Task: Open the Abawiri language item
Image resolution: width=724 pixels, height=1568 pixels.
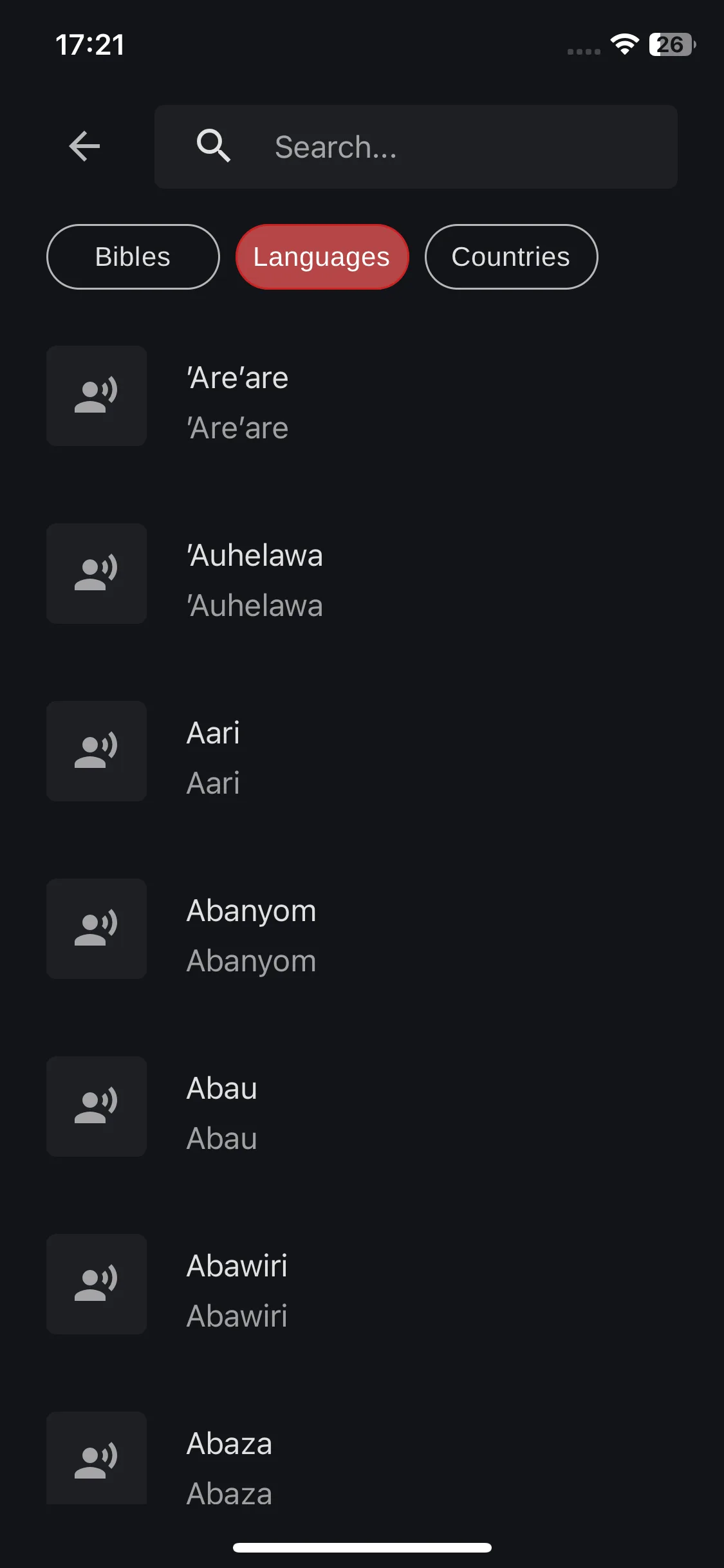Action: tap(362, 1291)
